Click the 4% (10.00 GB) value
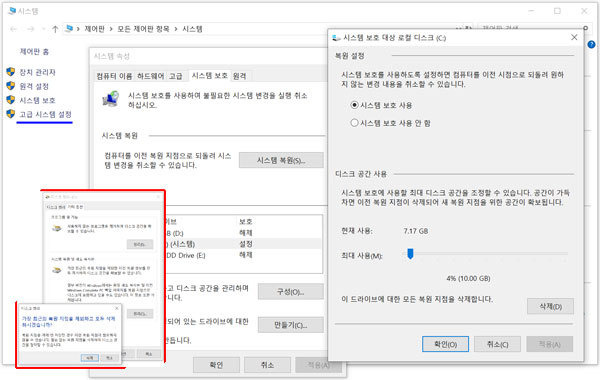600x380 pixels. (x=468, y=278)
